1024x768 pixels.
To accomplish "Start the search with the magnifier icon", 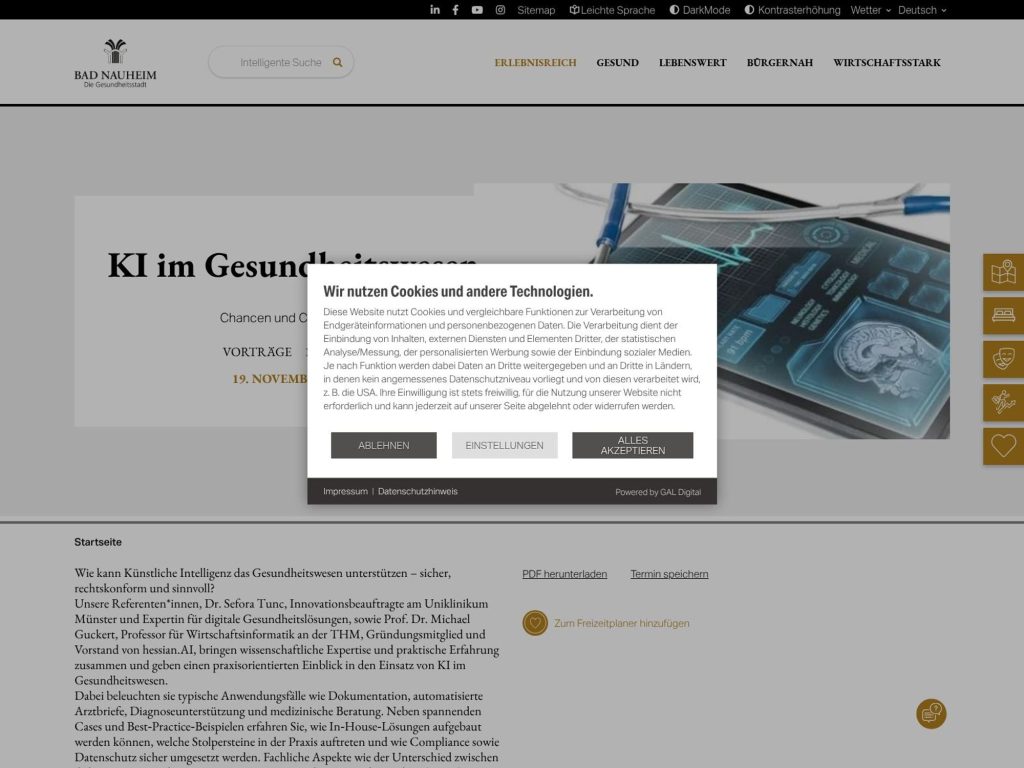I will click(338, 61).
